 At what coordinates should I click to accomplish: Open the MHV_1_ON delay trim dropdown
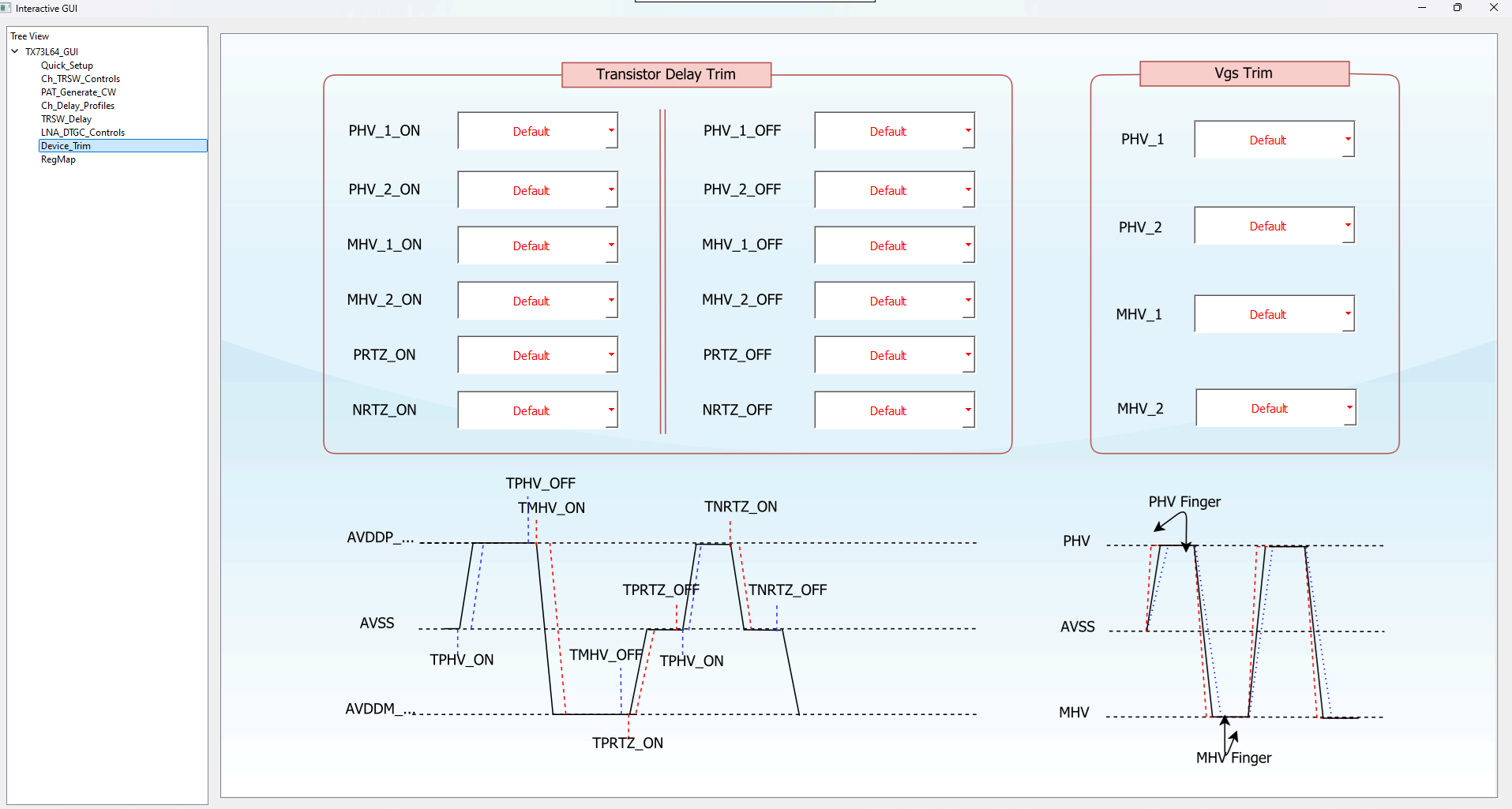(x=537, y=245)
